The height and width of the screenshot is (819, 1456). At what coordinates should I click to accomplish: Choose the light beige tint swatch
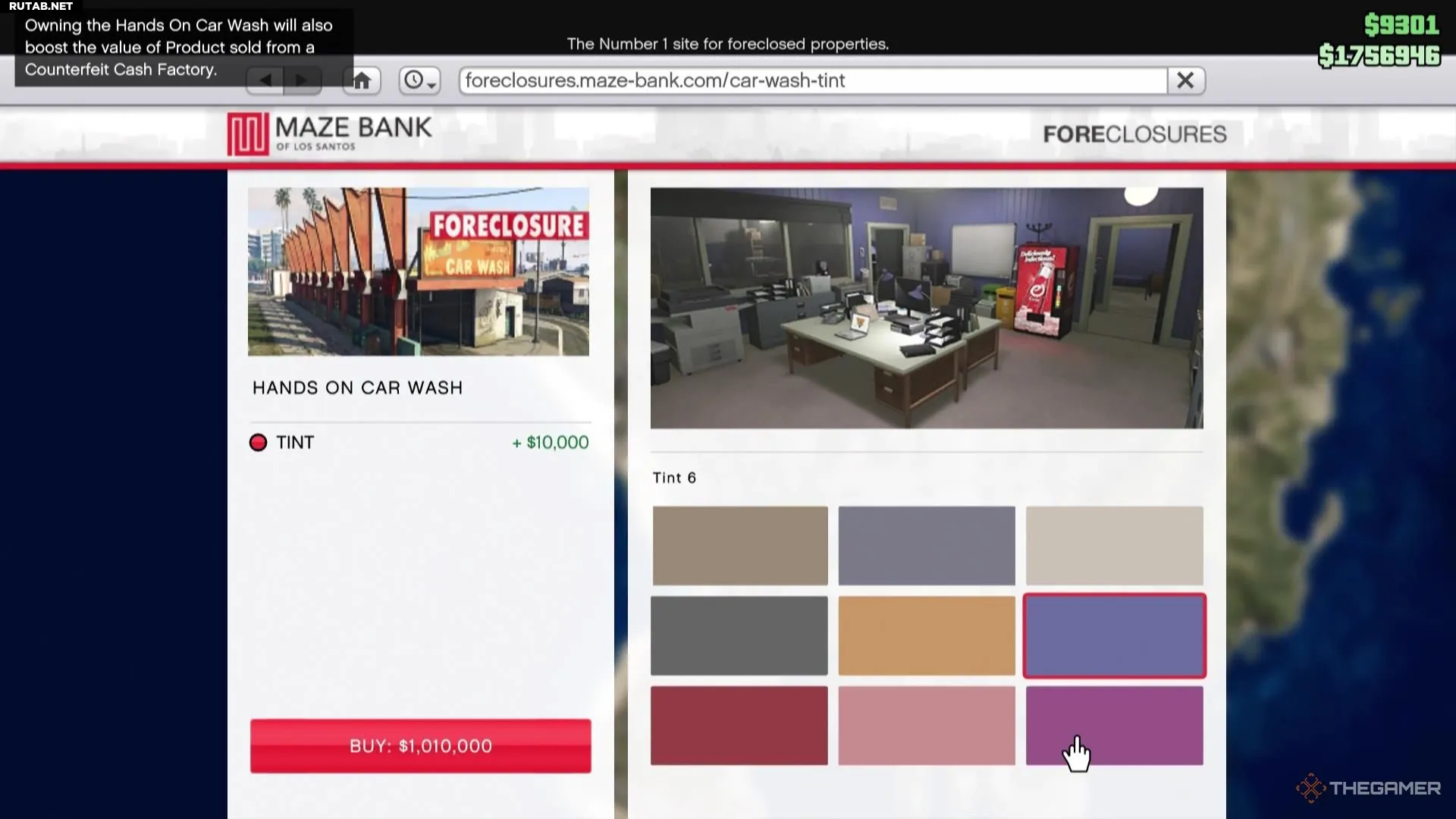coord(1115,546)
